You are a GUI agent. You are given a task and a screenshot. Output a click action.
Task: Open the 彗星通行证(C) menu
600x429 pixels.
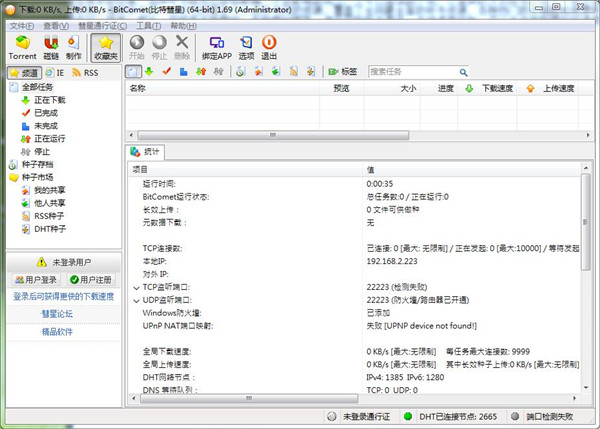click(x=103, y=26)
